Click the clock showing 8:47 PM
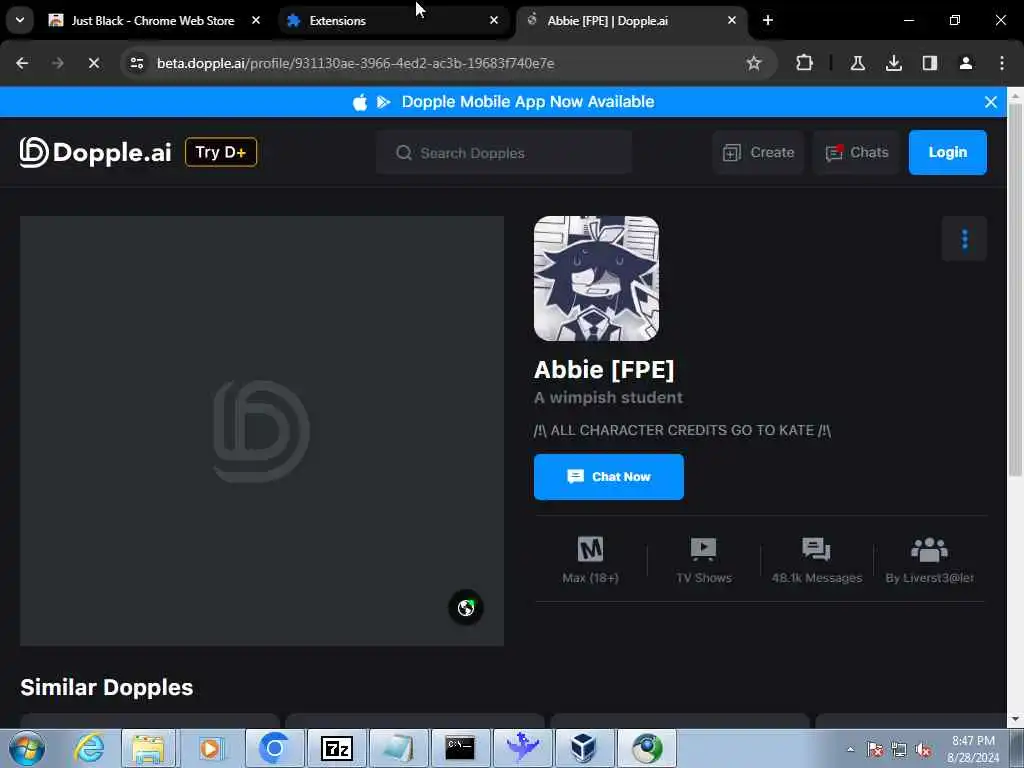The height and width of the screenshot is (768, 1024). point(973,741)
